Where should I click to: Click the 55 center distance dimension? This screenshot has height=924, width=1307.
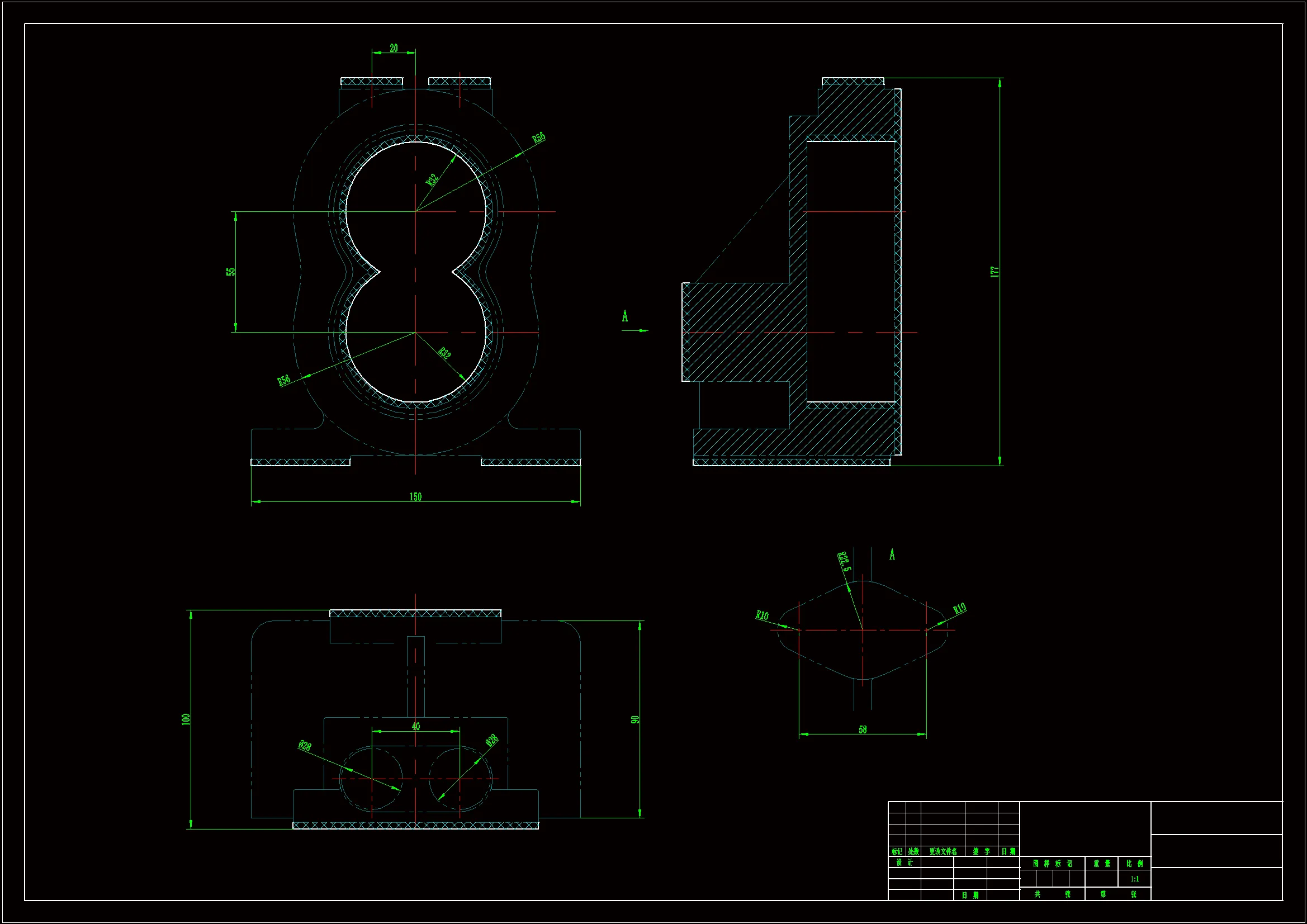(230, 272)
